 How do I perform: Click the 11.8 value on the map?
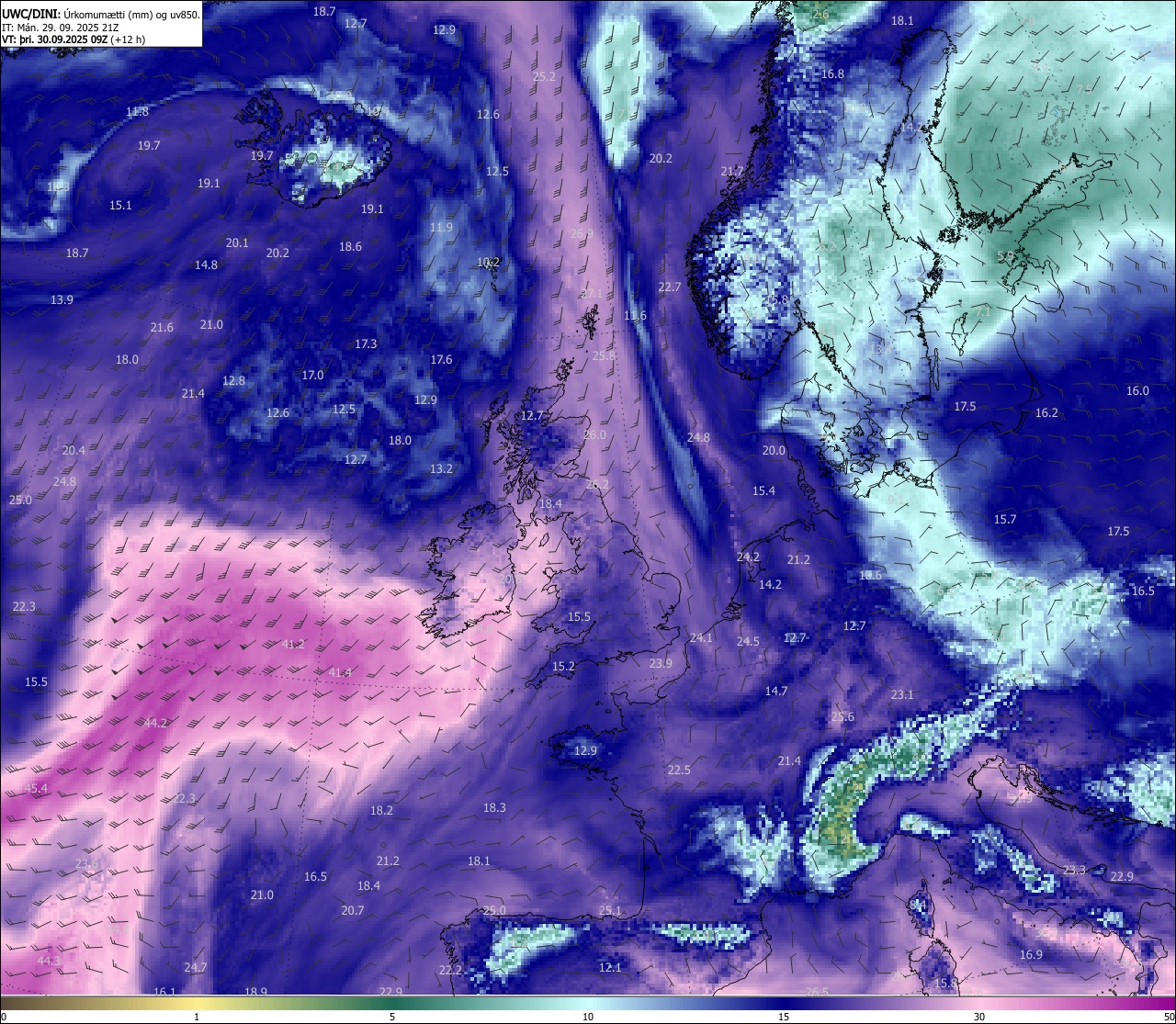[x=137, y=111]
